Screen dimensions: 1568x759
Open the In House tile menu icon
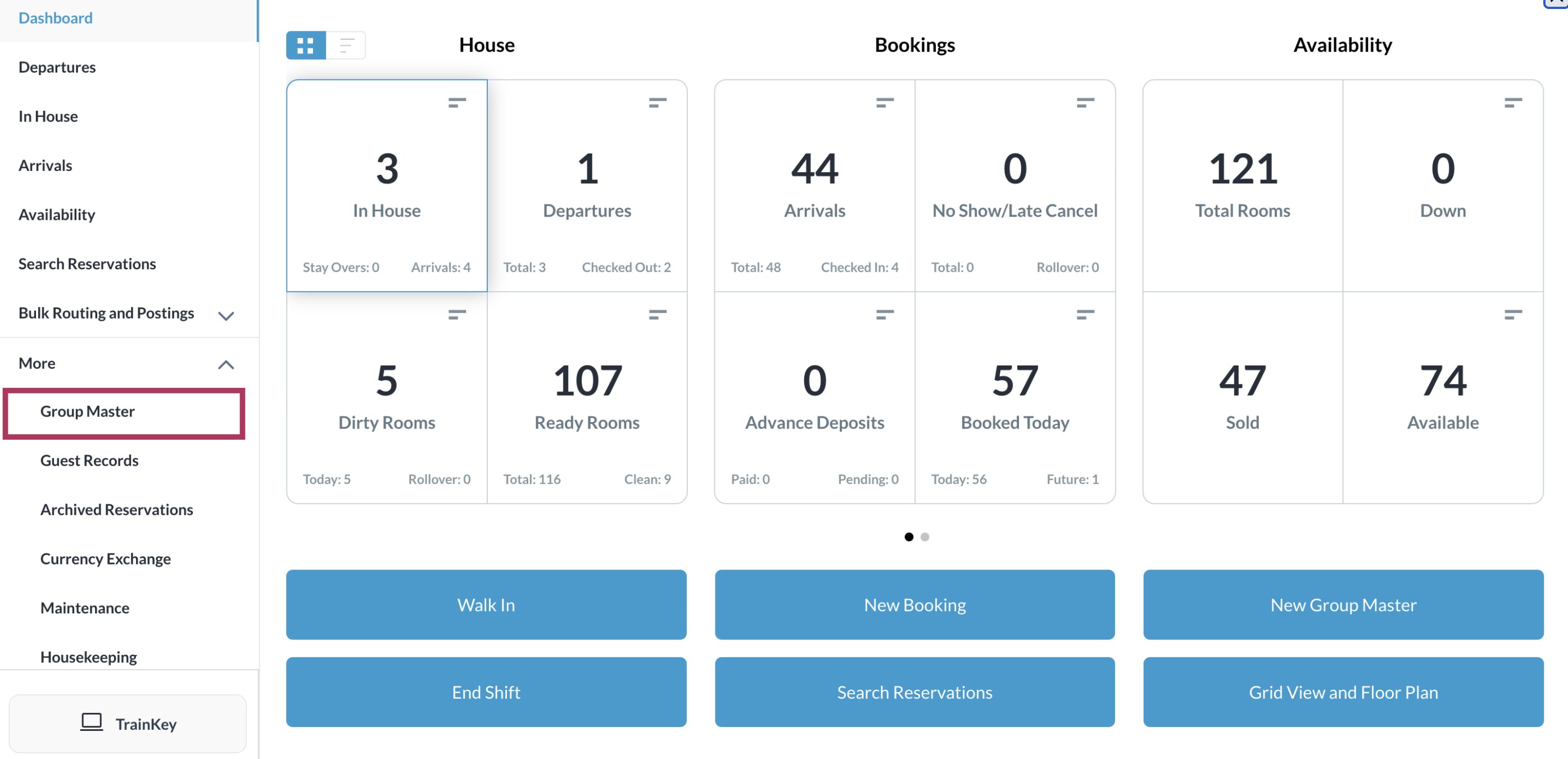[x=456, y=102]
